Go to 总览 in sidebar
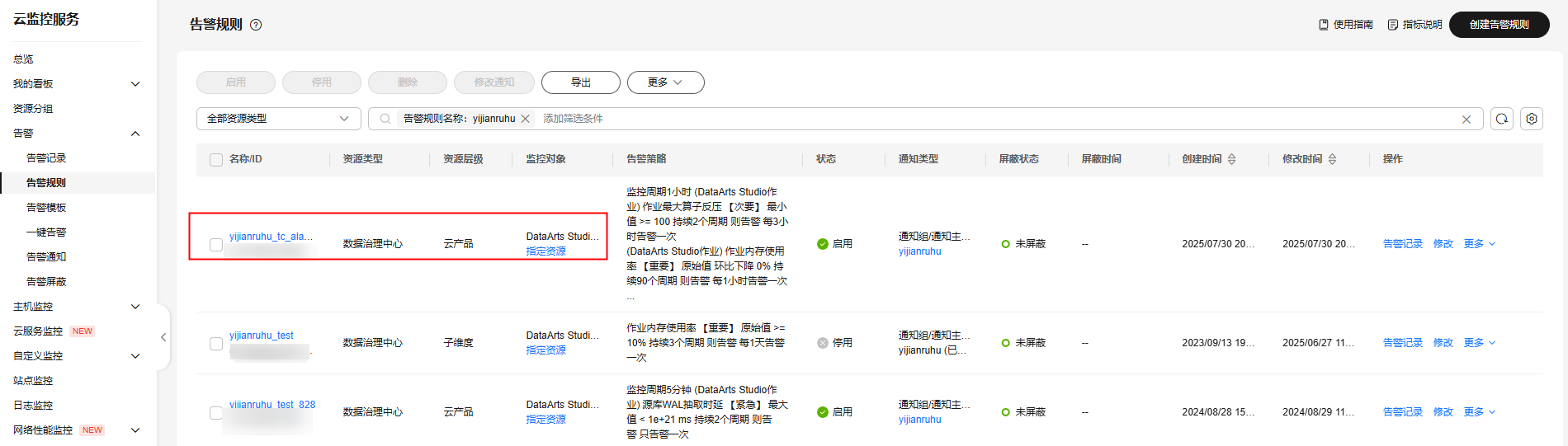The image size is (1568, 446). (x=23, y=59)
